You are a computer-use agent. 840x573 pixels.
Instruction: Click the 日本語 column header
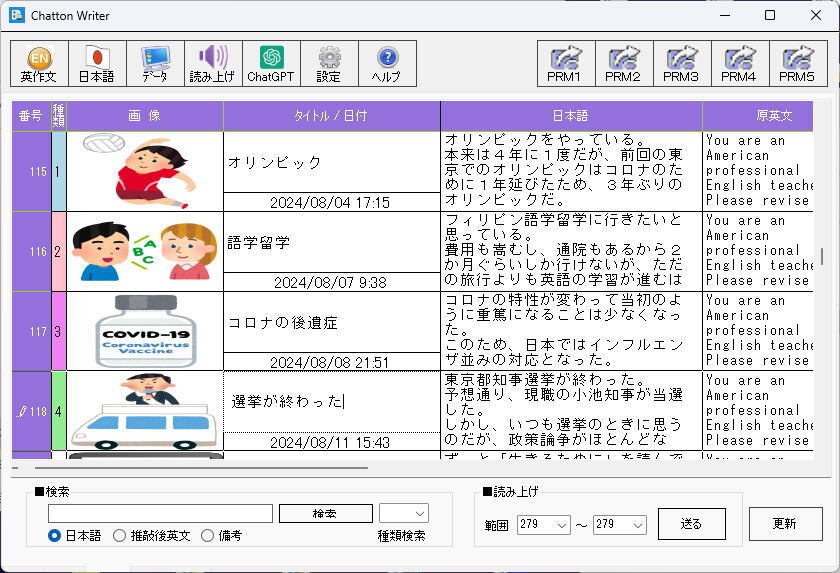(x=571, y=116)
